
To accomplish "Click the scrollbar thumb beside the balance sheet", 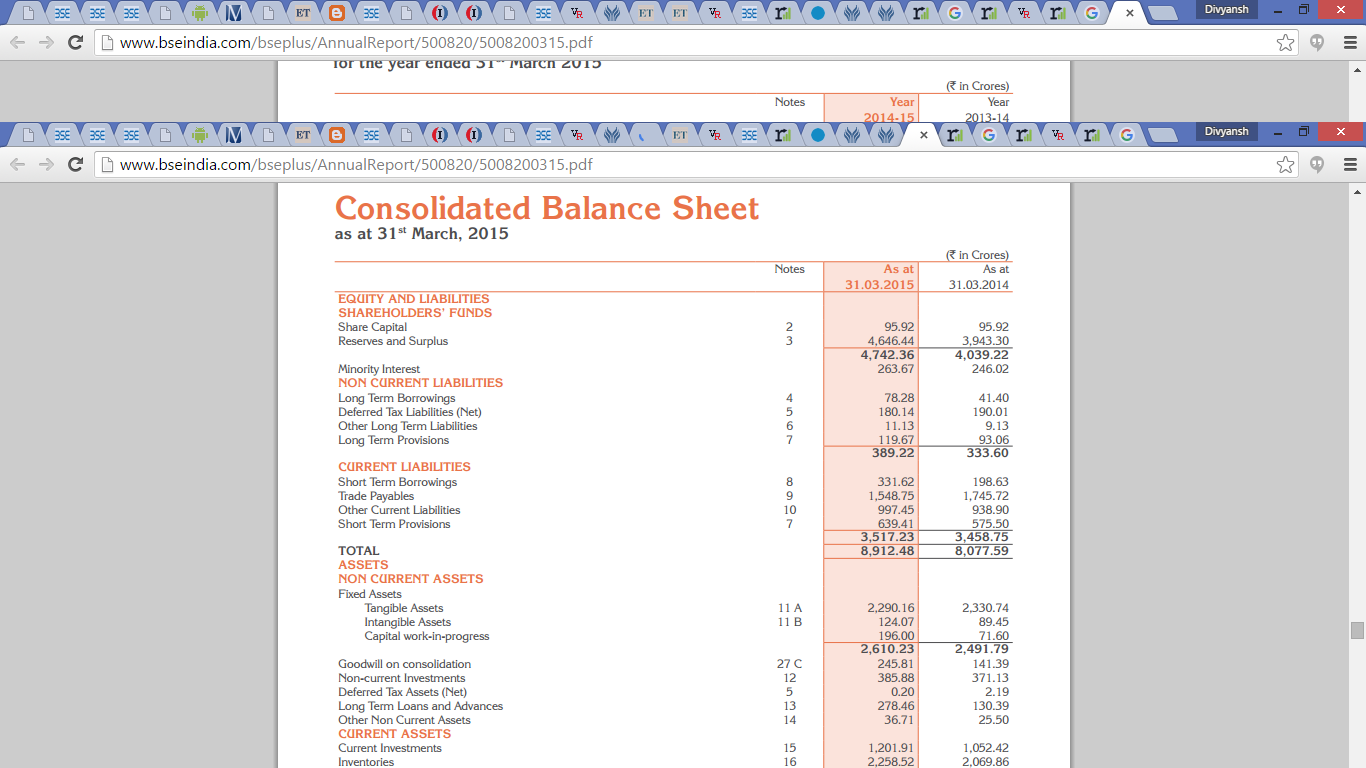I will pyautogui.click(x=1357, y=630).
